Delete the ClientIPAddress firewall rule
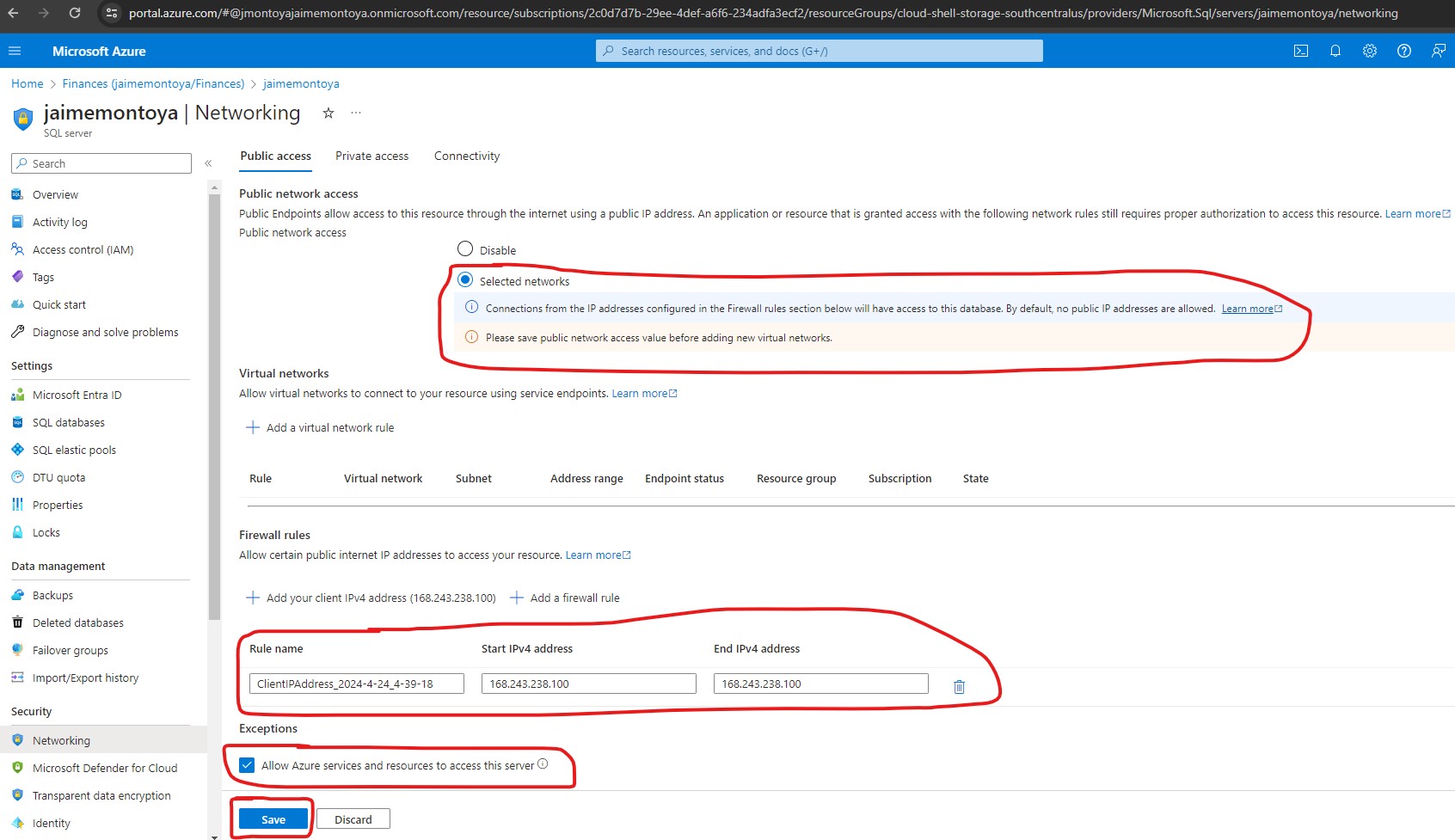The width and height of the screenshot is (1455, 840). click(x=959, y=686)
